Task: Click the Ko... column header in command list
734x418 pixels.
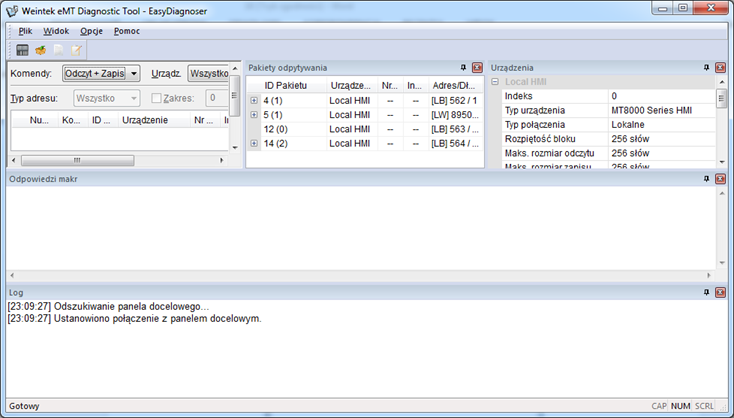Action: pos(72,120)
